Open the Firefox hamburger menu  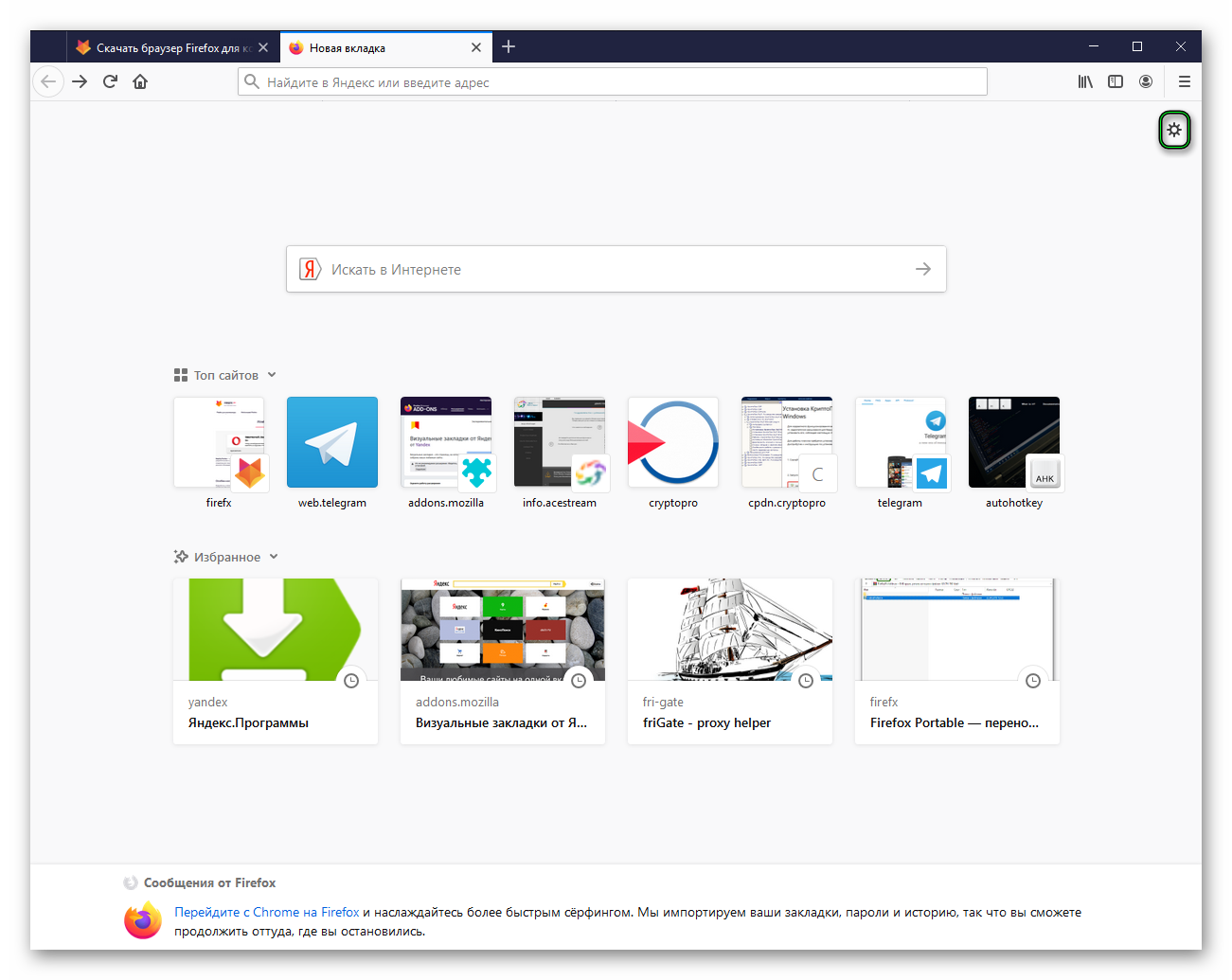tap(1184, 81)
